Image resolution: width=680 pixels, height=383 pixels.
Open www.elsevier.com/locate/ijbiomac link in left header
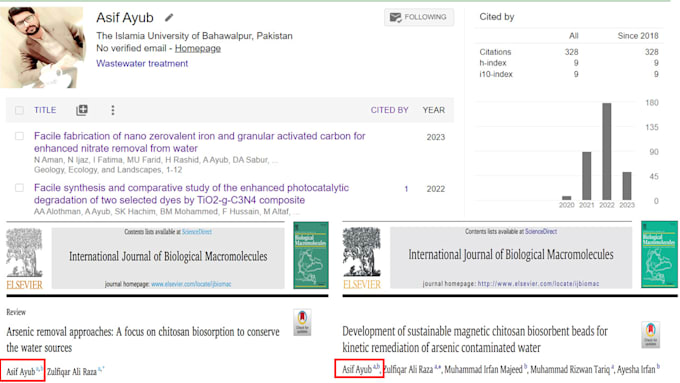(191, 284)
